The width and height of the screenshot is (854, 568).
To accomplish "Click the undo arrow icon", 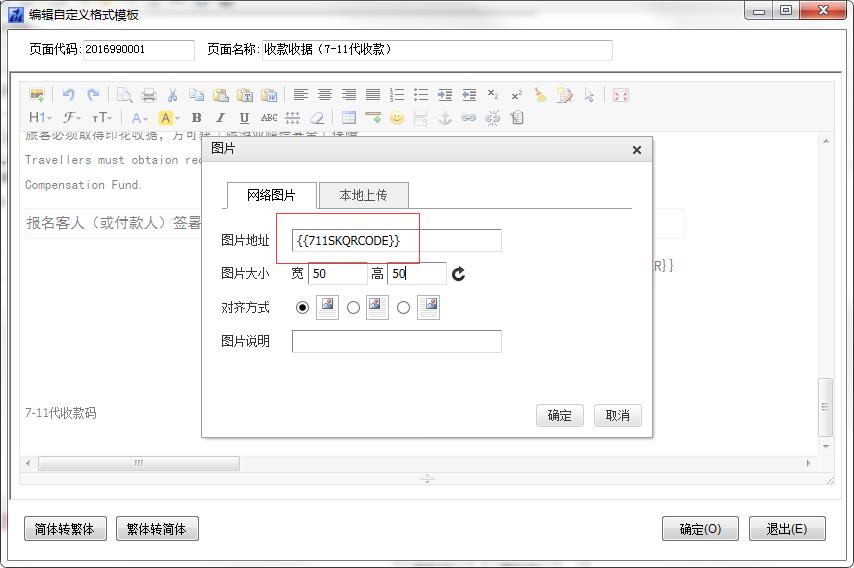I will tap(68, 95).
